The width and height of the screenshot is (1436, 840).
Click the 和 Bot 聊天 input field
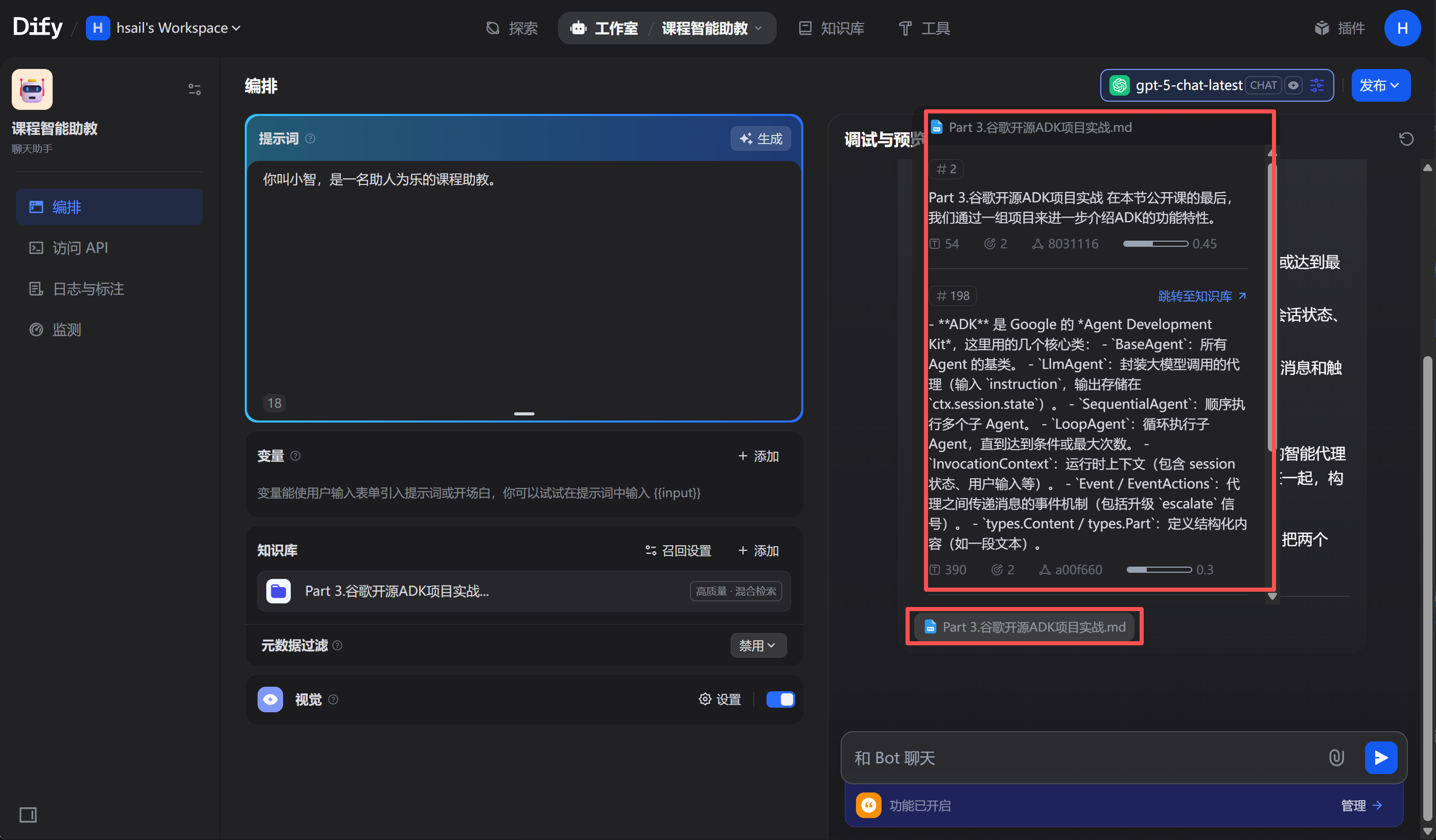pos(1085,758)
